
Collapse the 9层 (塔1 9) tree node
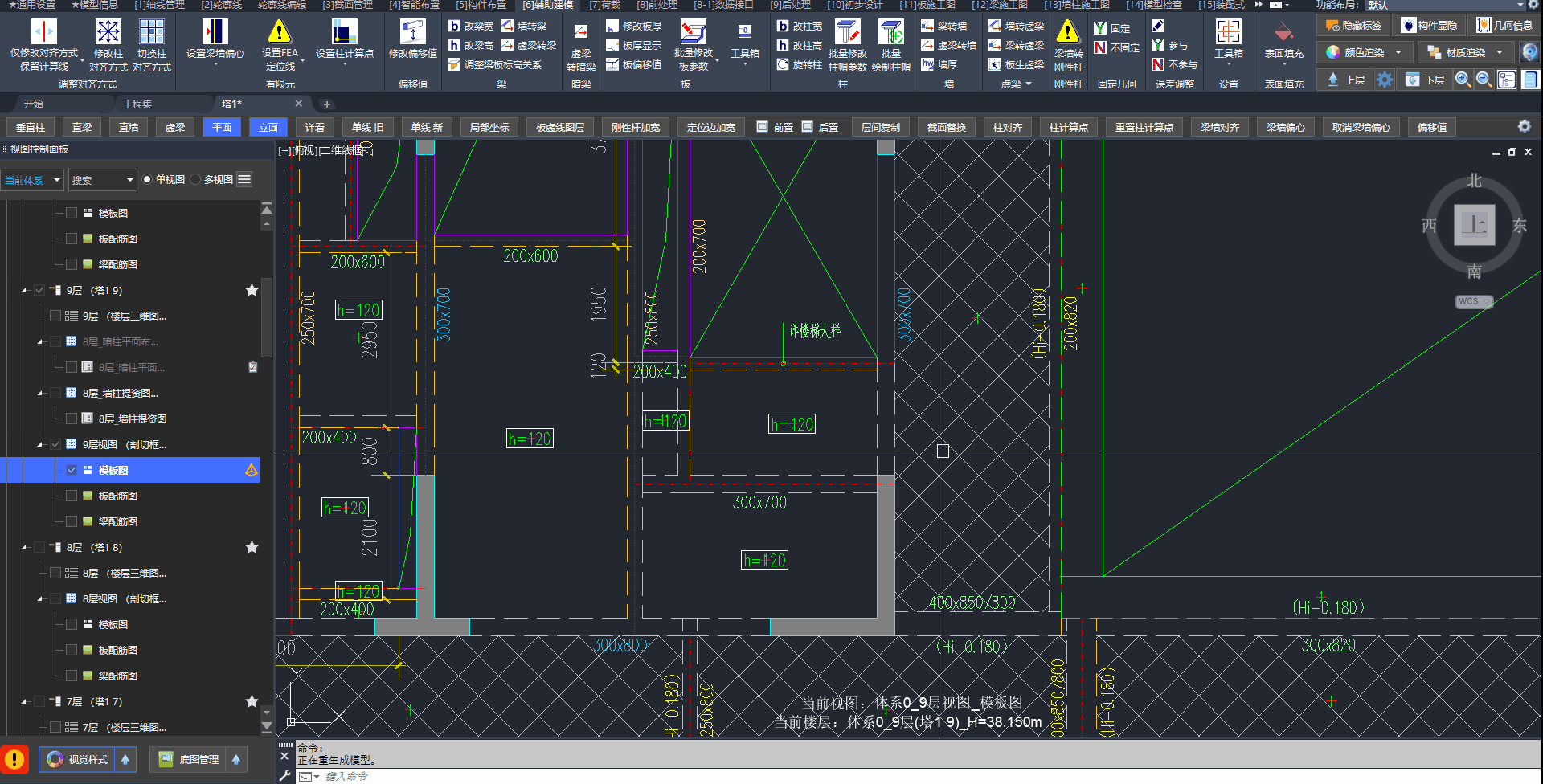pyautogui.click(x=24, y=291)
